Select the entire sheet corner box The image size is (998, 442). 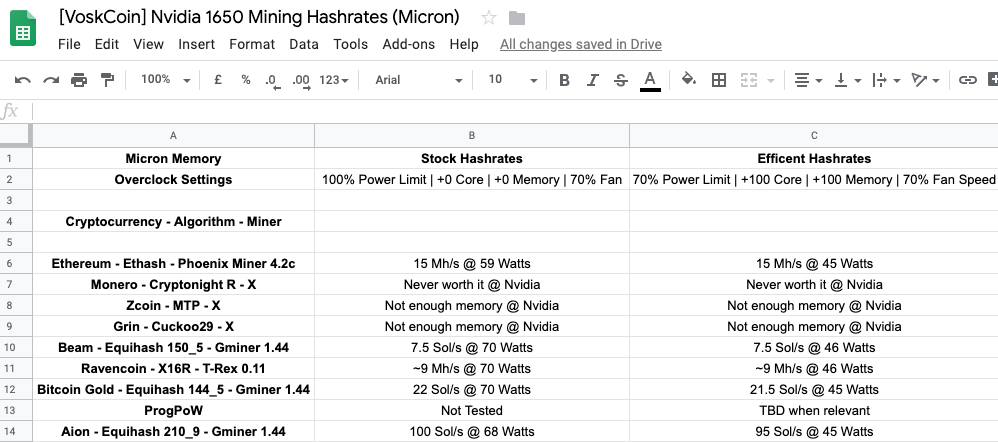pyautogui.click(x=15, y=136)
